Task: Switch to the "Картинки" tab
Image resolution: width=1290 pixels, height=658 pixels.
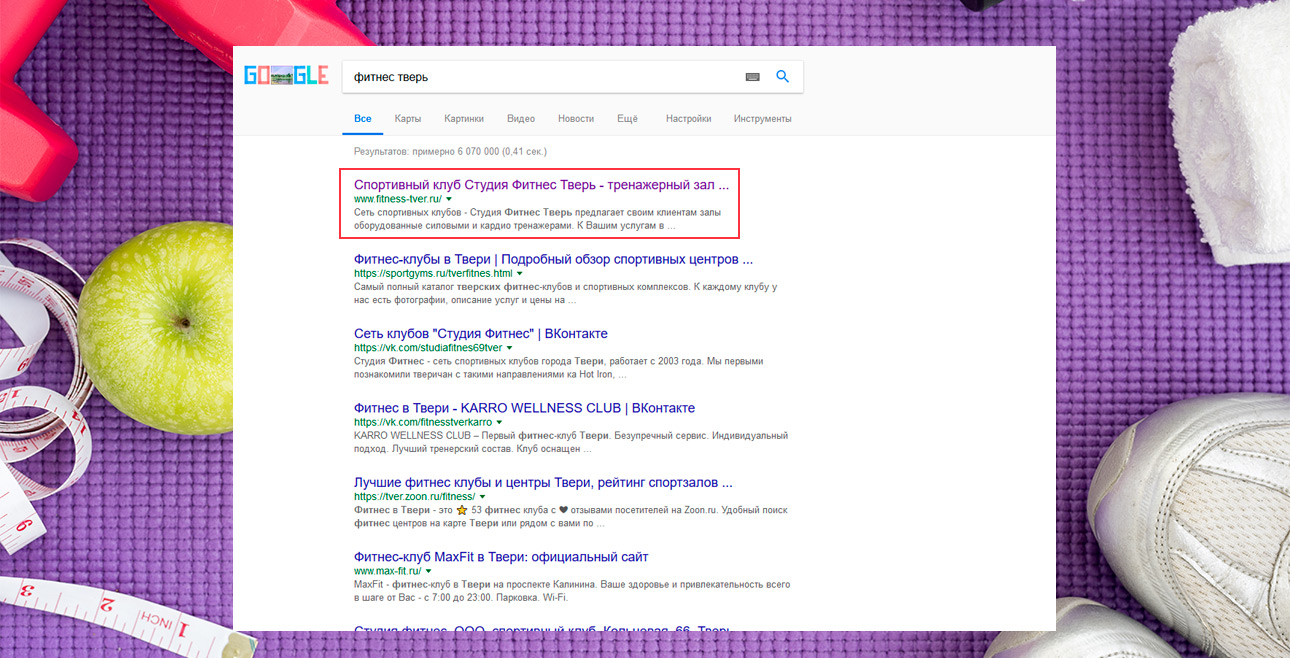Action: [464, 119]
